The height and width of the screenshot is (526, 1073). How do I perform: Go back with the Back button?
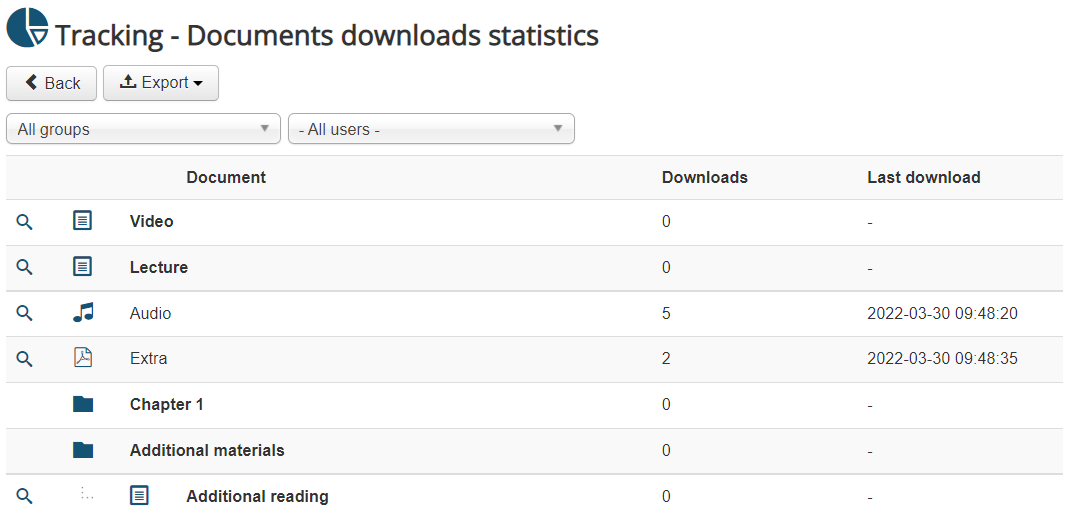tap(52, 83)
